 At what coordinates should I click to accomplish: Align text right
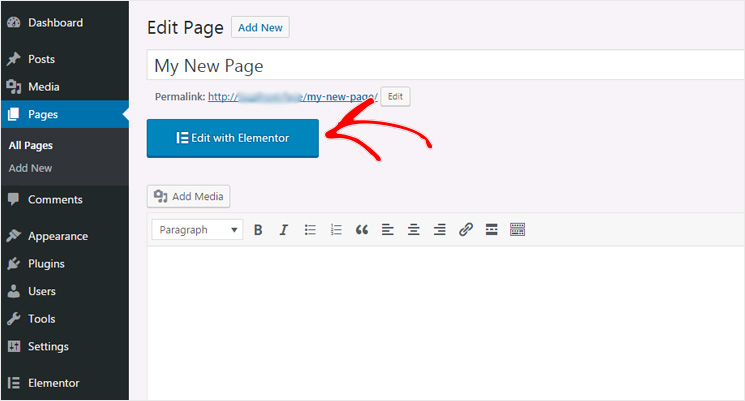(x=439, y=230)
